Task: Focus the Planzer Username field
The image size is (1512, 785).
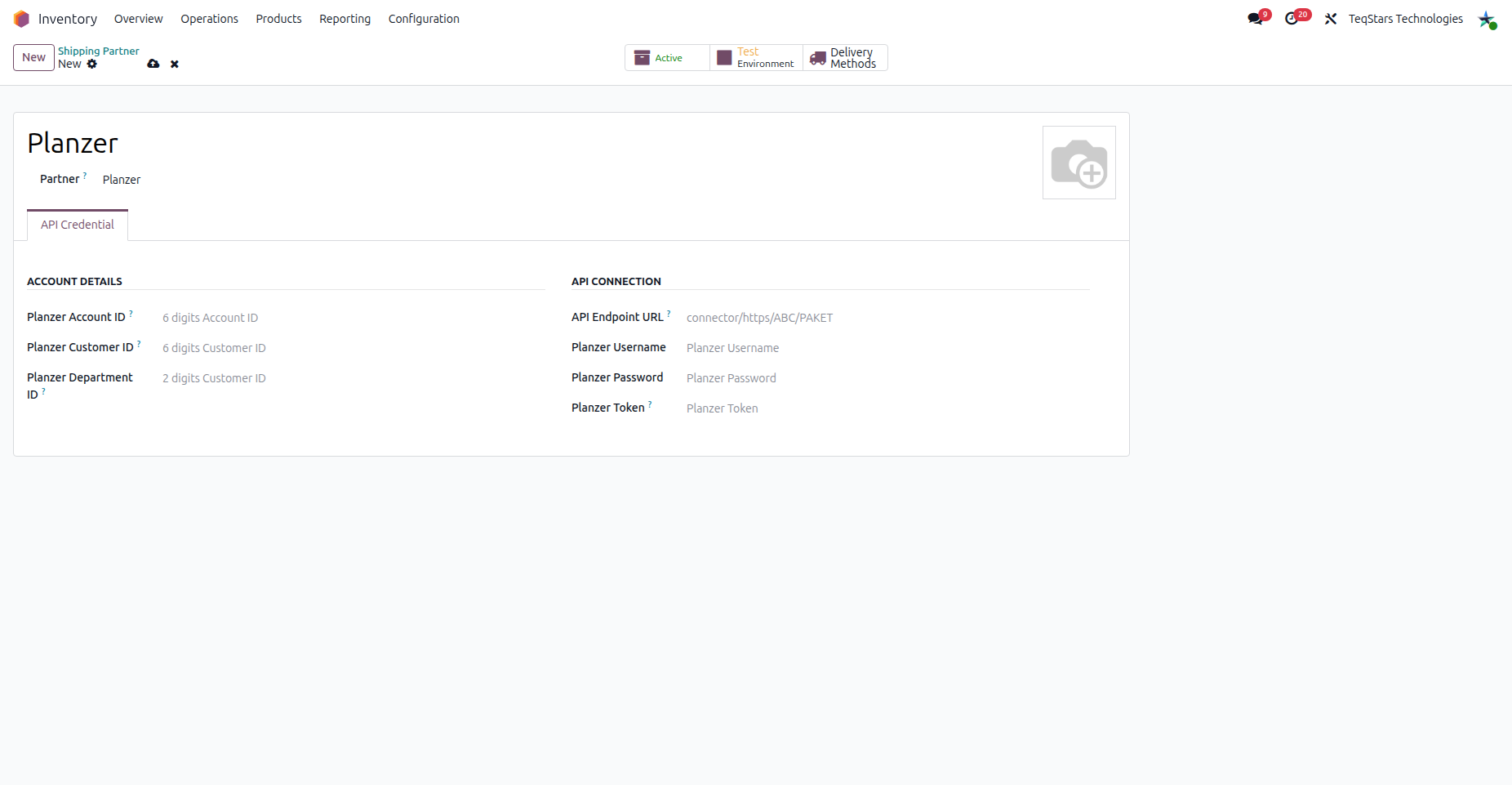Action: tap(887, 348)
